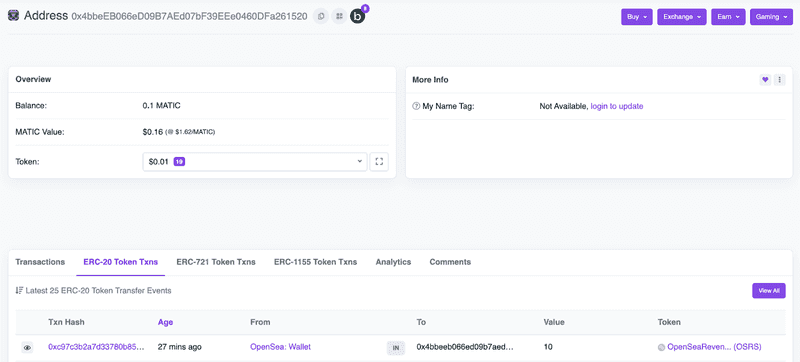Click the View All button

pyautogui.click(x=769, y=291)
